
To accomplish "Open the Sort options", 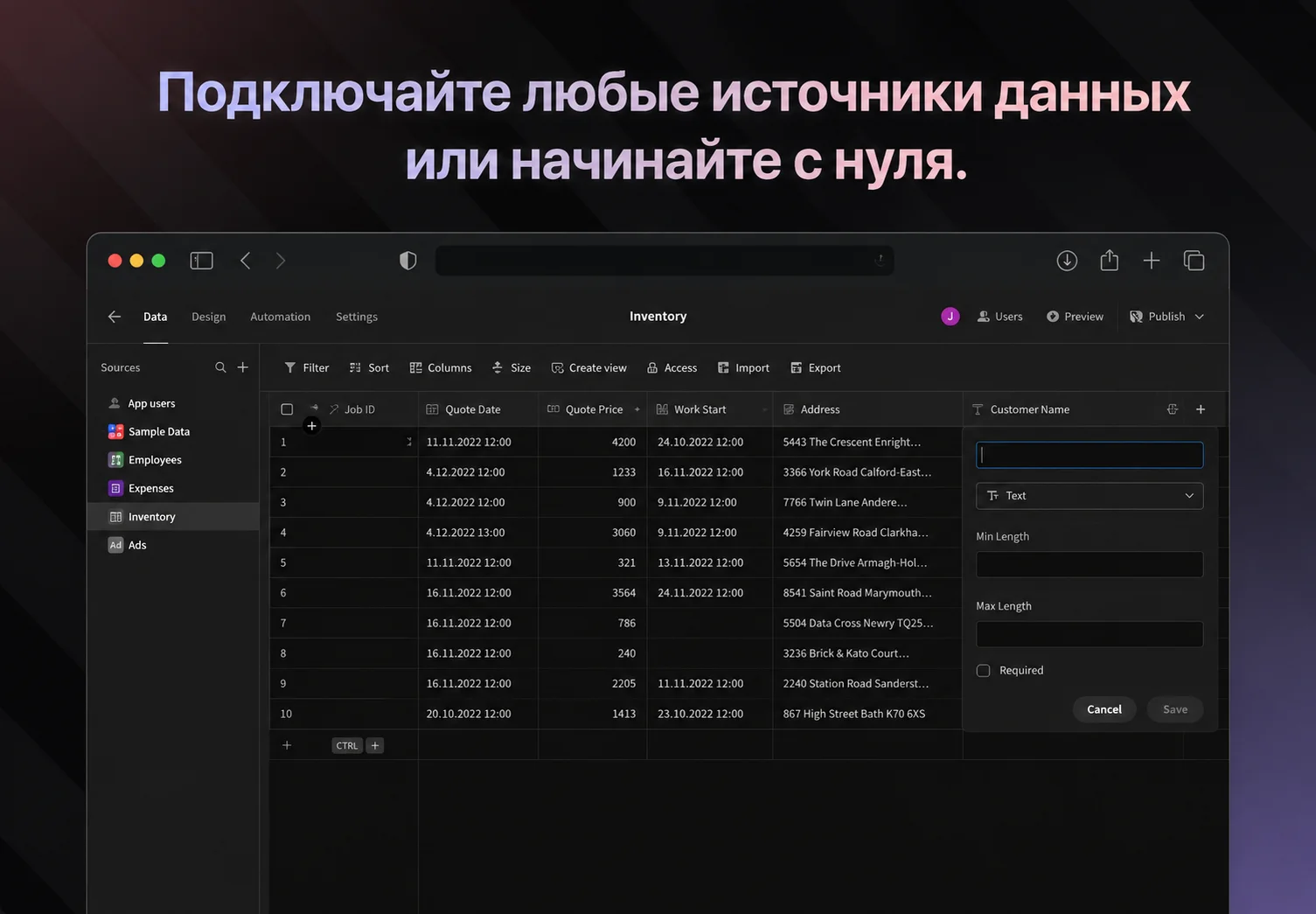I will pyautogui.click(x=369, y=368).
